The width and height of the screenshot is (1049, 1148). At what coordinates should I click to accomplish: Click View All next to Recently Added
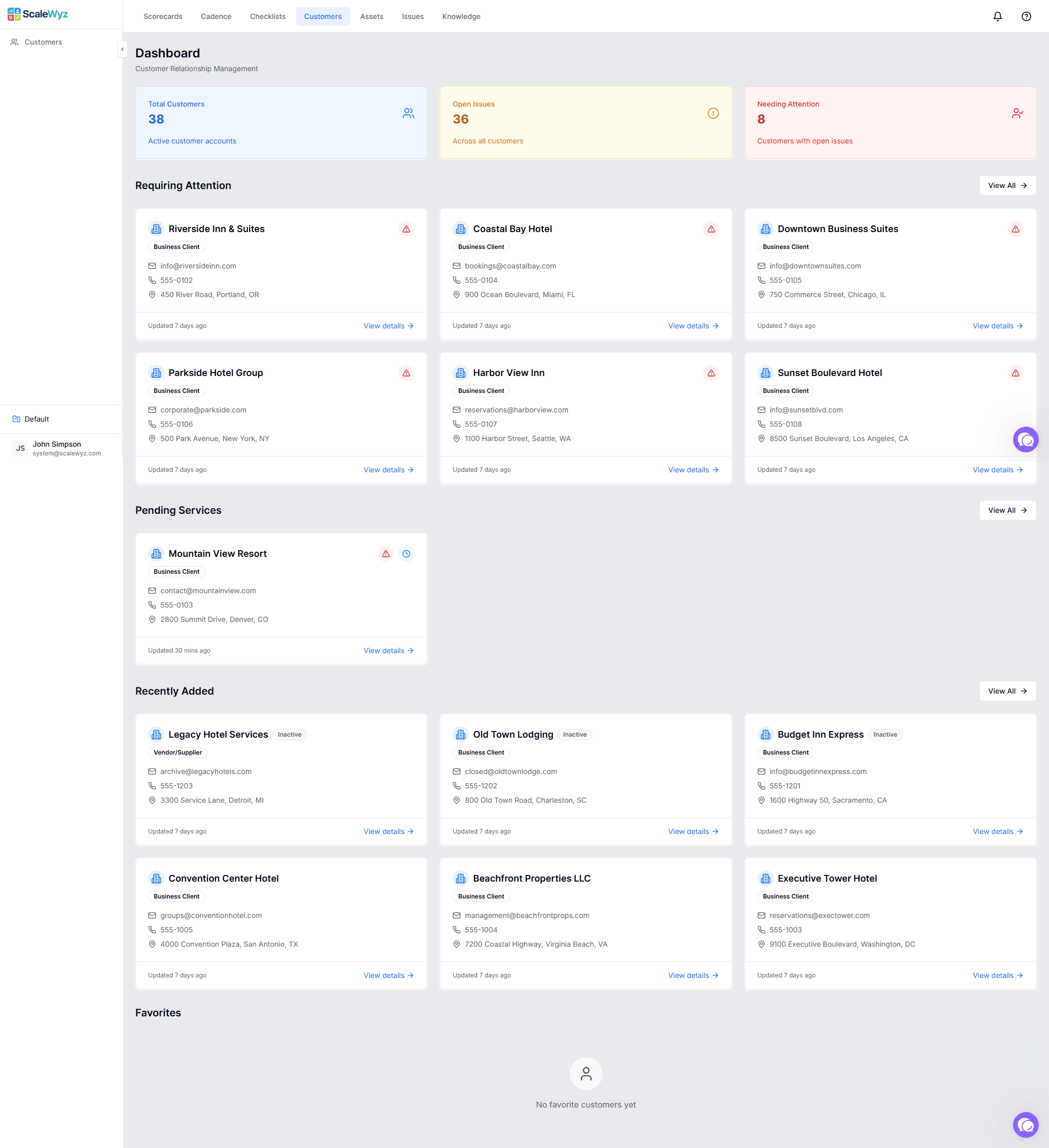(x=1007, y=691)
